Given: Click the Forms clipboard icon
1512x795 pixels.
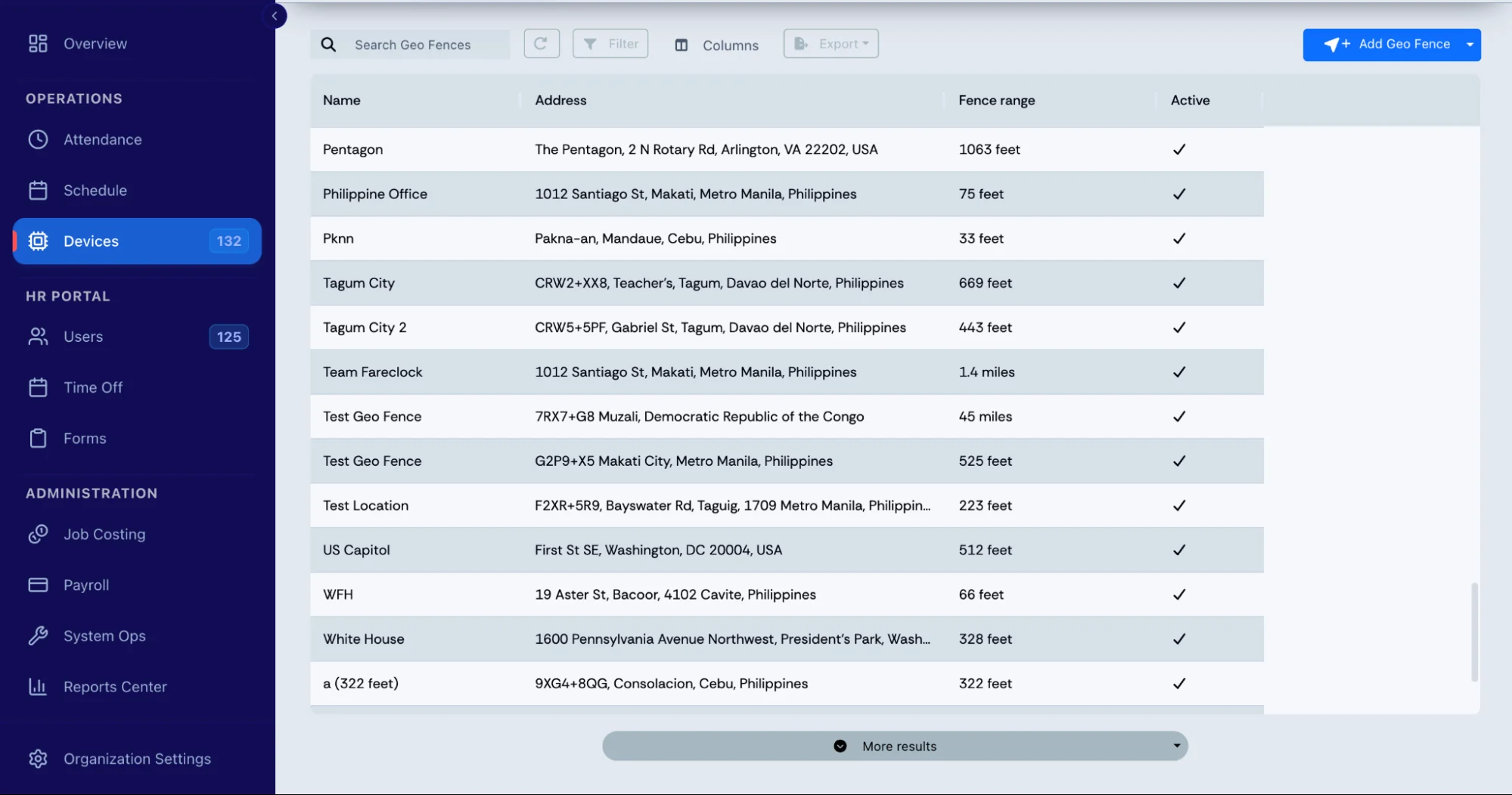Looking at the screenshot, I should click(x=38, y=439).
